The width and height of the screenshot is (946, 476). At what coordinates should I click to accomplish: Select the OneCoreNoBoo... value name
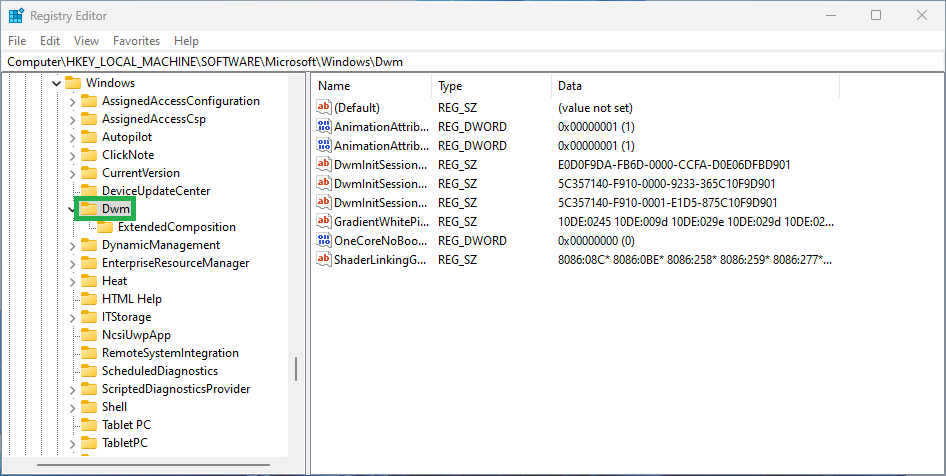pyautogui.click(x=381, y=241)
